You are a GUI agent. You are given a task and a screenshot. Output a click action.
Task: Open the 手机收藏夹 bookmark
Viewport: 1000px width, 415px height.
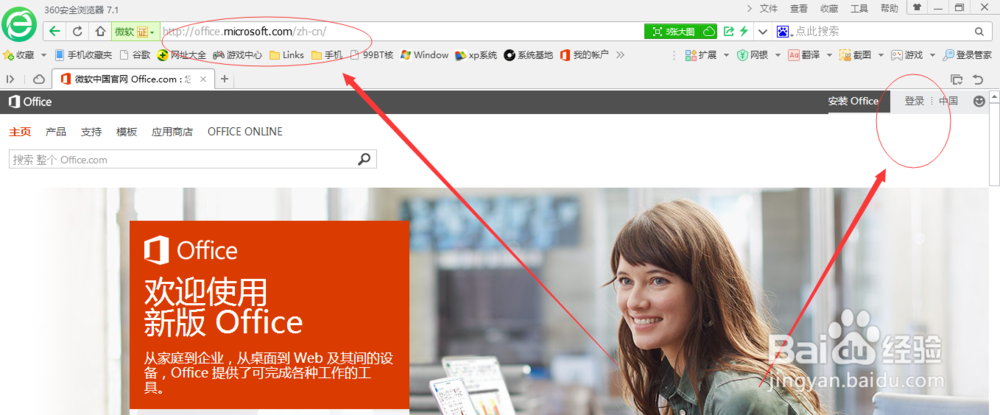click(x=83, y=55)
